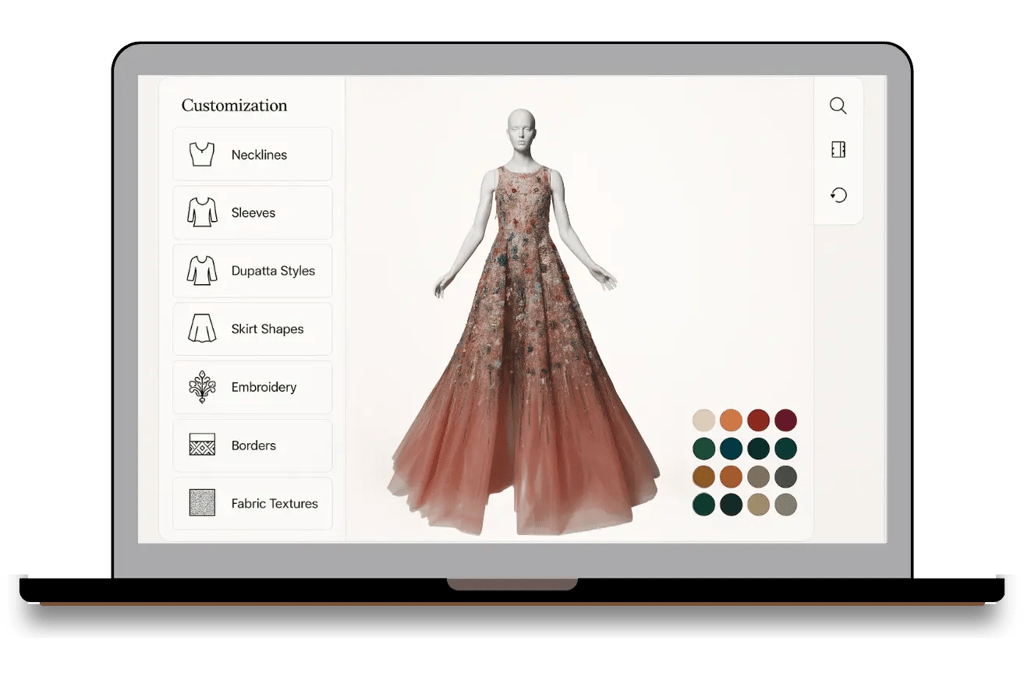Click the Borders zigzag pattern icon

[x=201, y=445]
